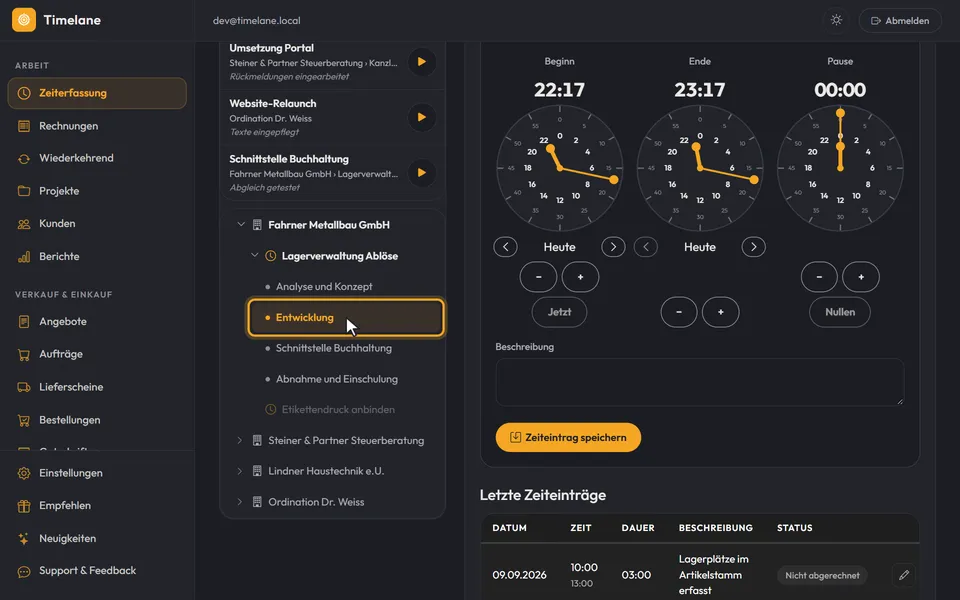Click the Lieferscheine truck icon

pos(24,387)
